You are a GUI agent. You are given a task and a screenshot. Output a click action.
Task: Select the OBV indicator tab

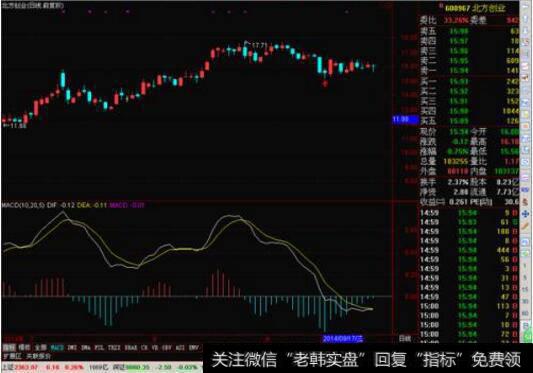[167, 348]
